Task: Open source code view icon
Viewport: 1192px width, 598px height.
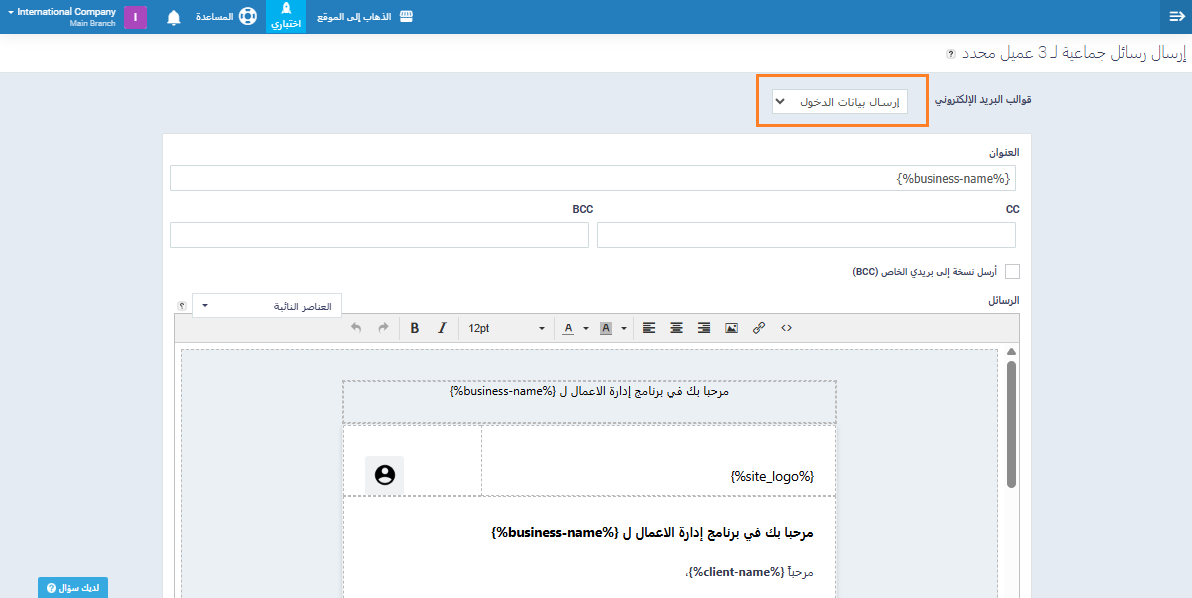Action: point(786,328)
